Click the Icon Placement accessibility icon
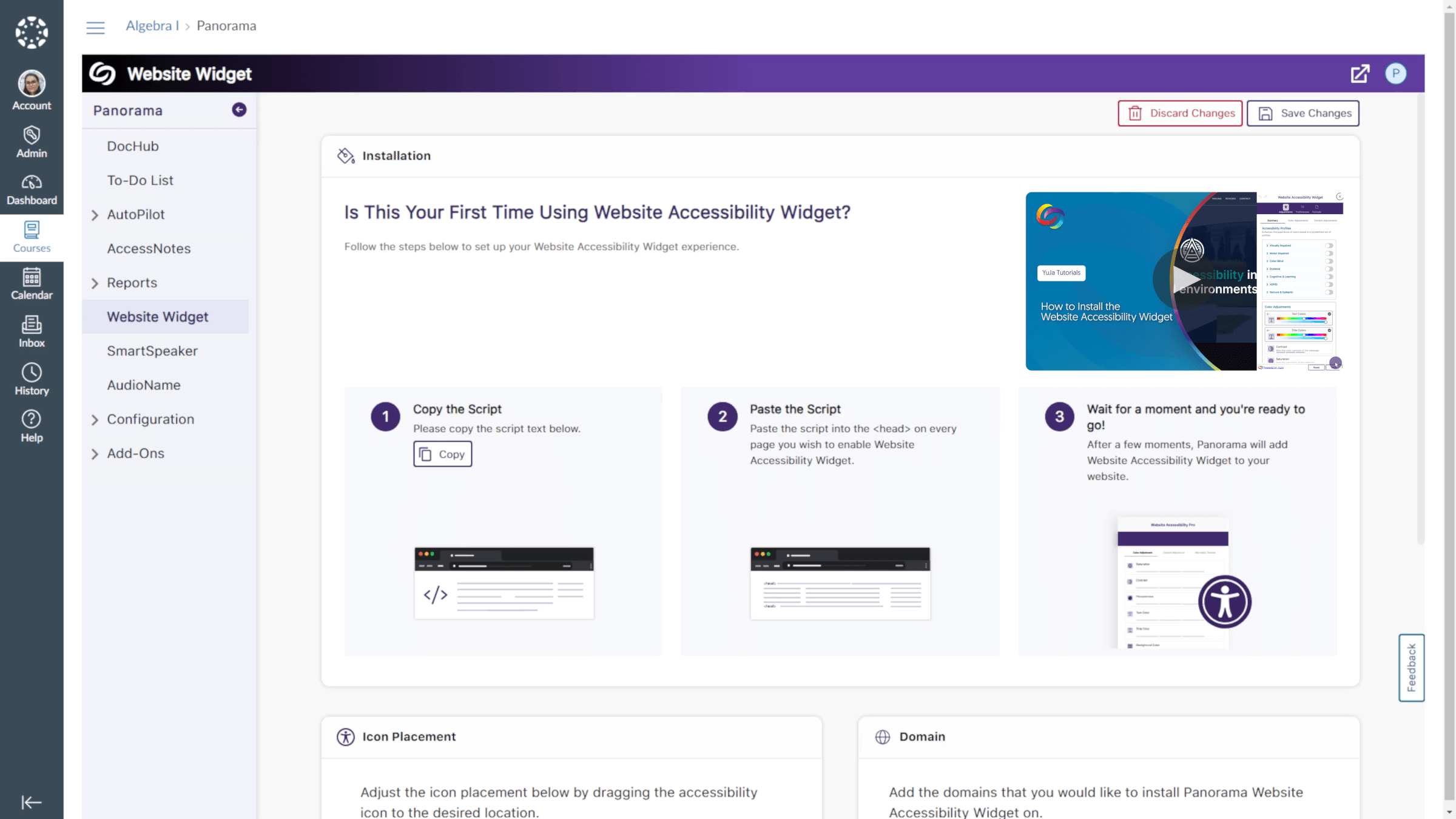The height and width of the screenshot is (819, 1456). pos(346,736)
